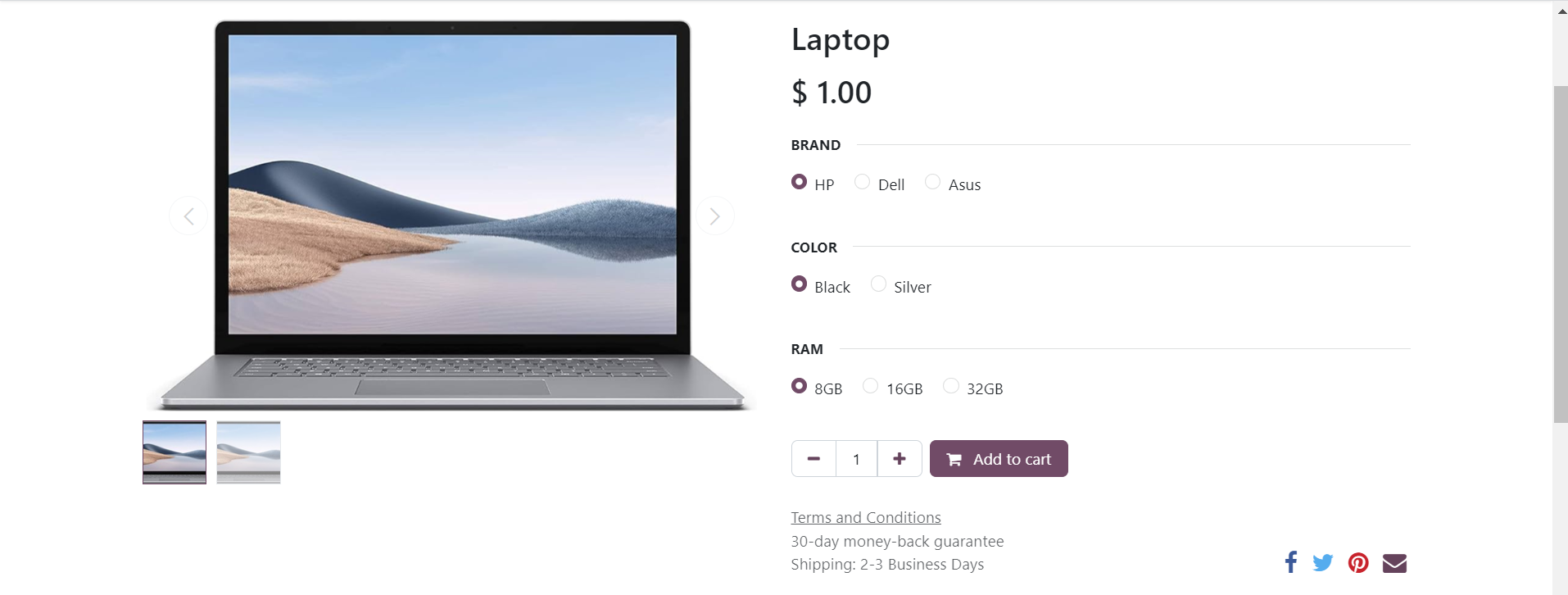Share product on Facebook icon
The image size is (1568, 595).
(x=1291, y=562)
